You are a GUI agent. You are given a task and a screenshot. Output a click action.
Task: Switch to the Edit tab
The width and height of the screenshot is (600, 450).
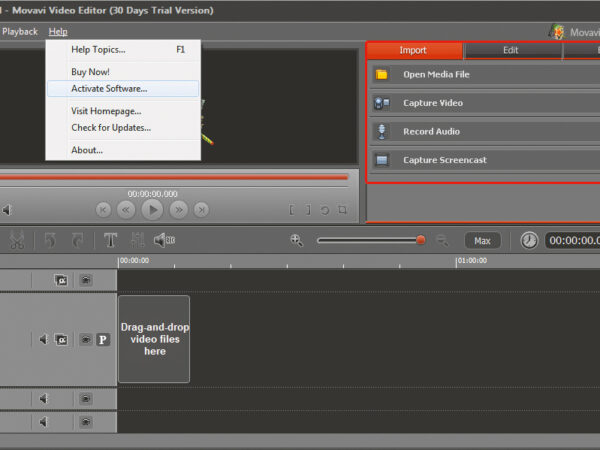(510, 50)
